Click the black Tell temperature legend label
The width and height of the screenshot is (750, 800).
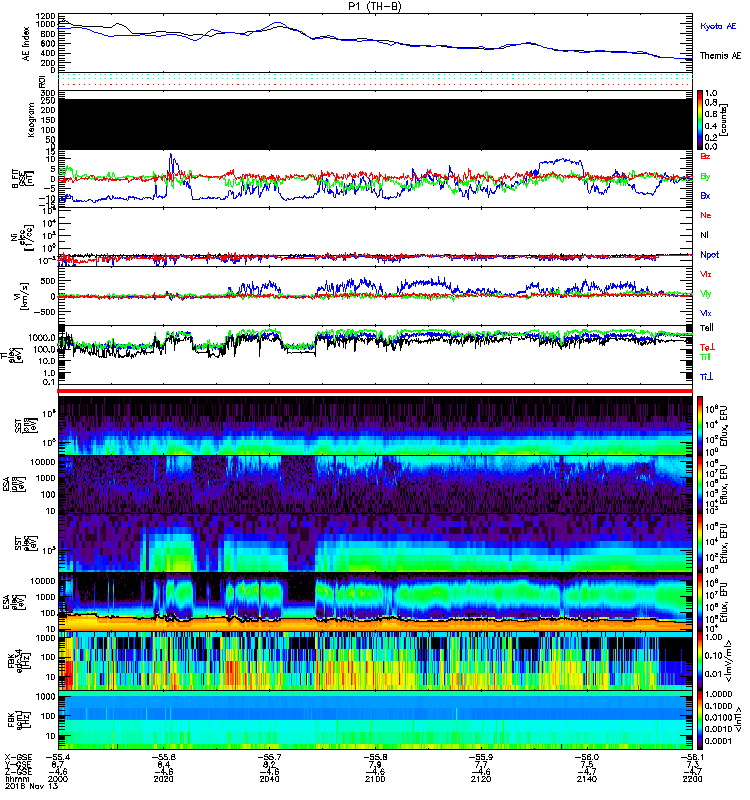click(707, 328)
